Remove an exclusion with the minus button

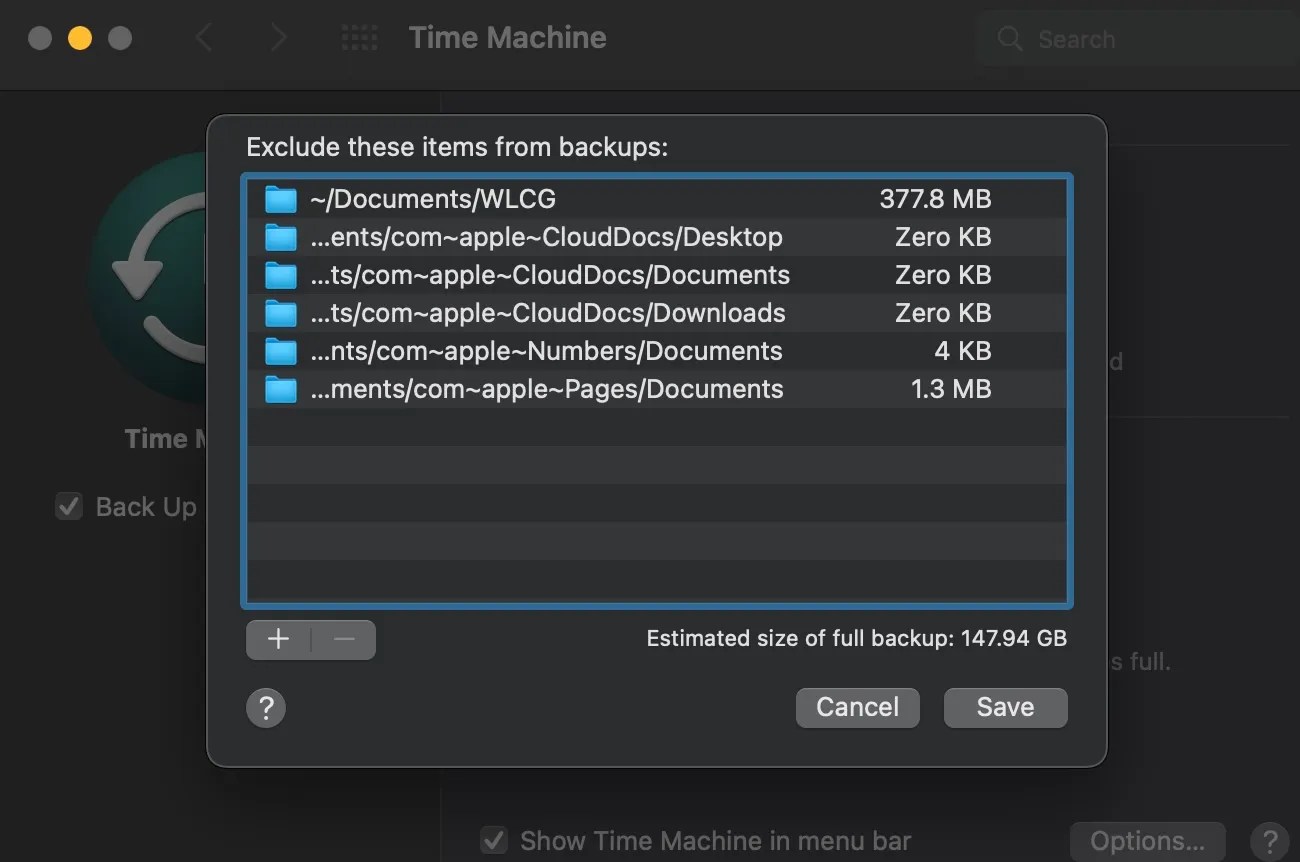pyautogui.click(x=344, y=639)
